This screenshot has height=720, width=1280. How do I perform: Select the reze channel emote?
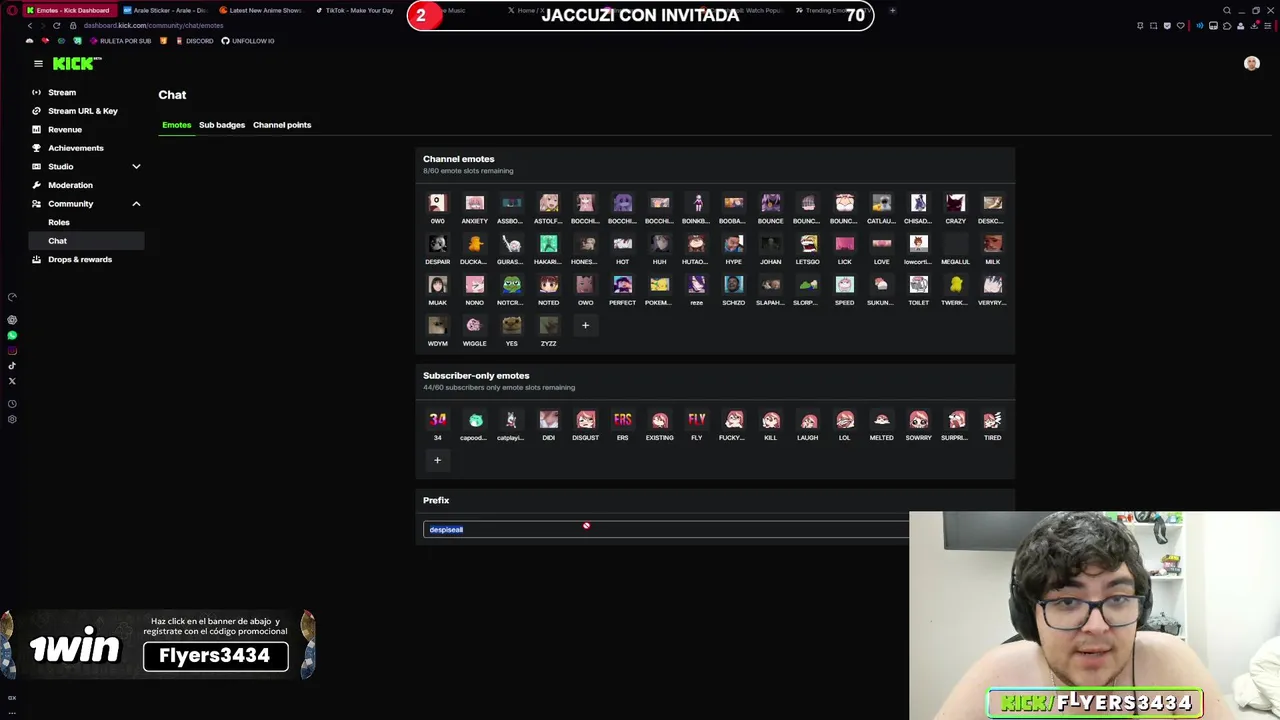pos(696,291)
